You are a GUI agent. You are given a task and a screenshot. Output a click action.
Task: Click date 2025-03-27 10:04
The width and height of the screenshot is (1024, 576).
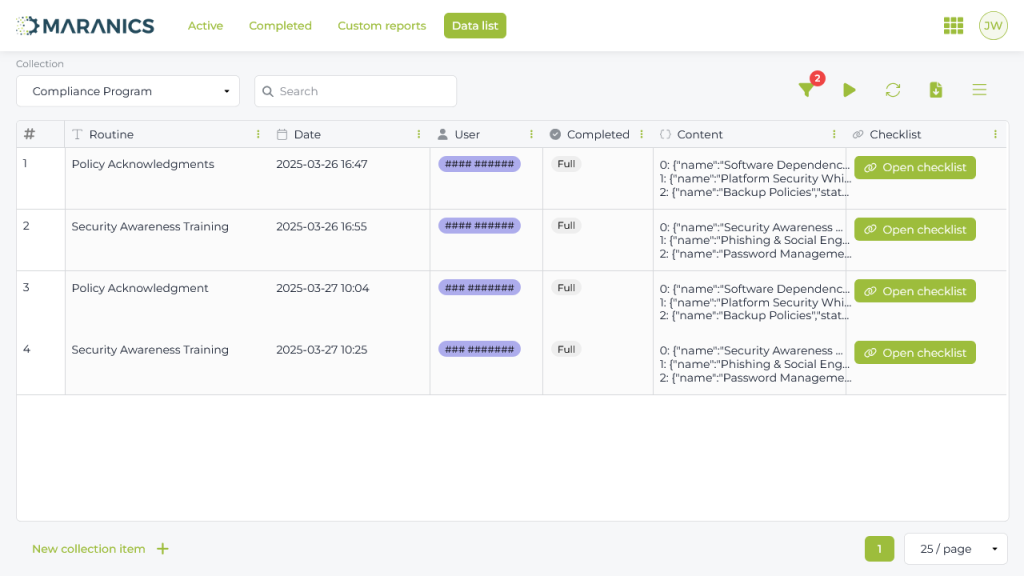[x=323, y=288]
